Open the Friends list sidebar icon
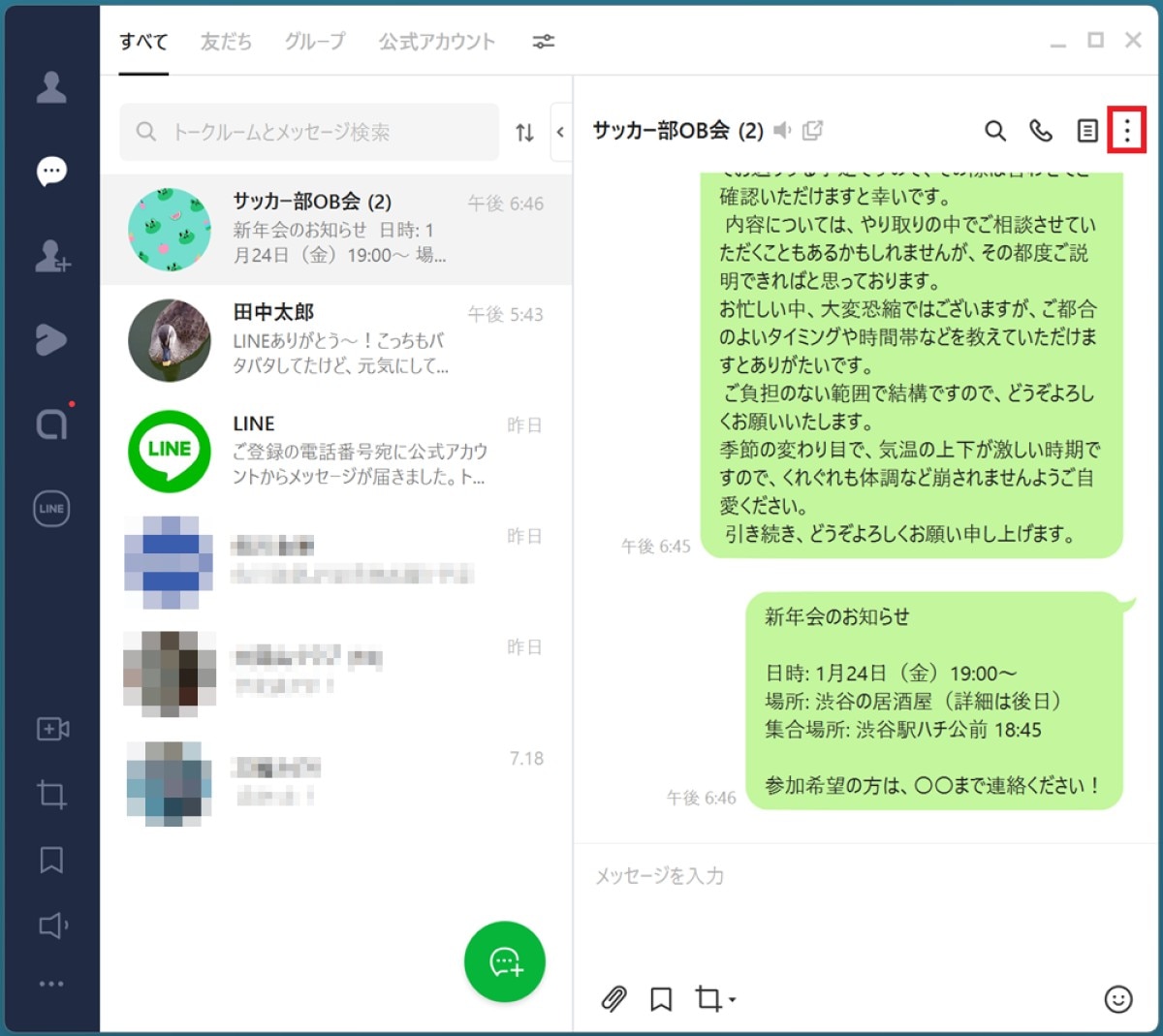Screen dimensions: 1163x1036 click(x=51, y=87)
